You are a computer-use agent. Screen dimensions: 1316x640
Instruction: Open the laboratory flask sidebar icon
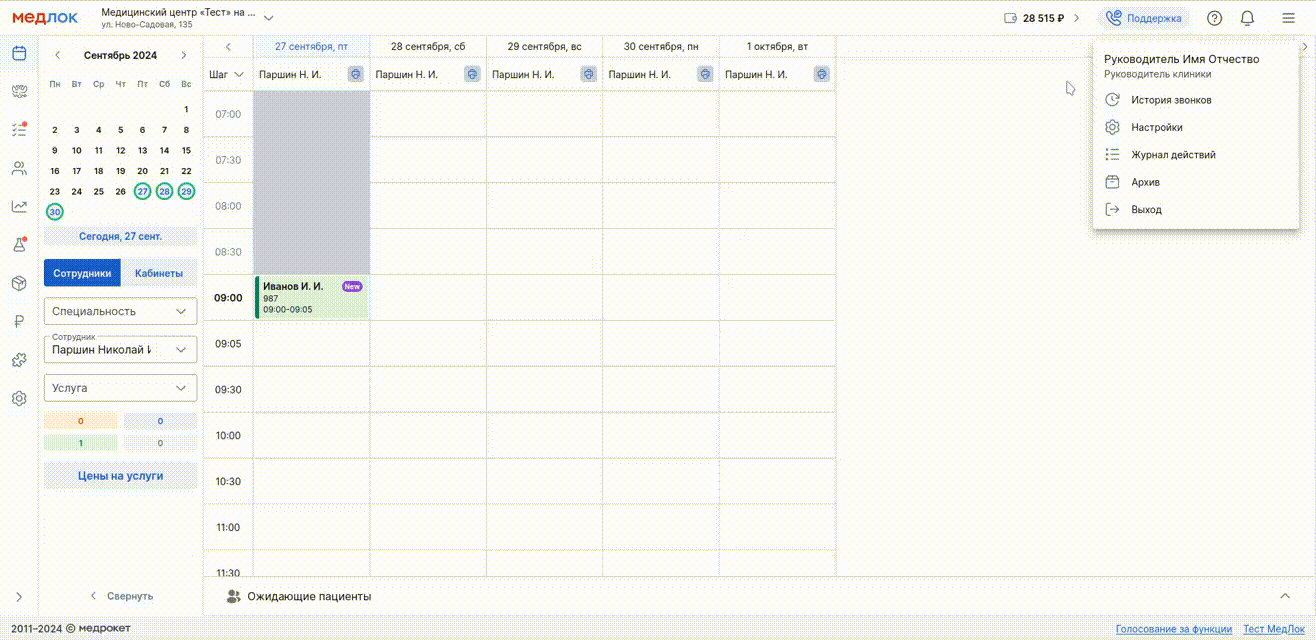(19, 245)
